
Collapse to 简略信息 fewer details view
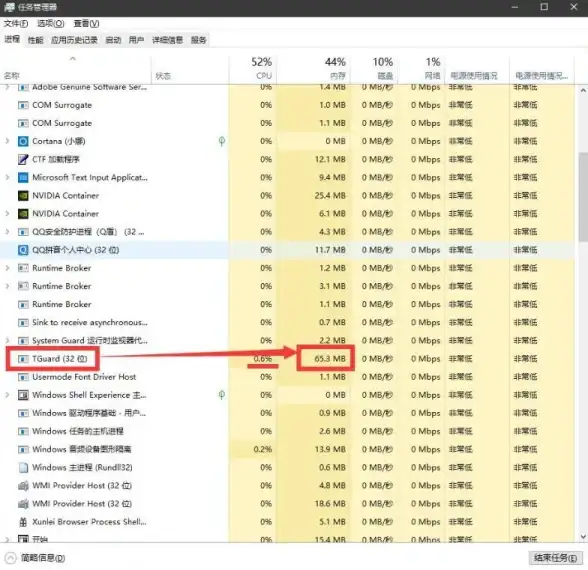click(x=35, y=558)
